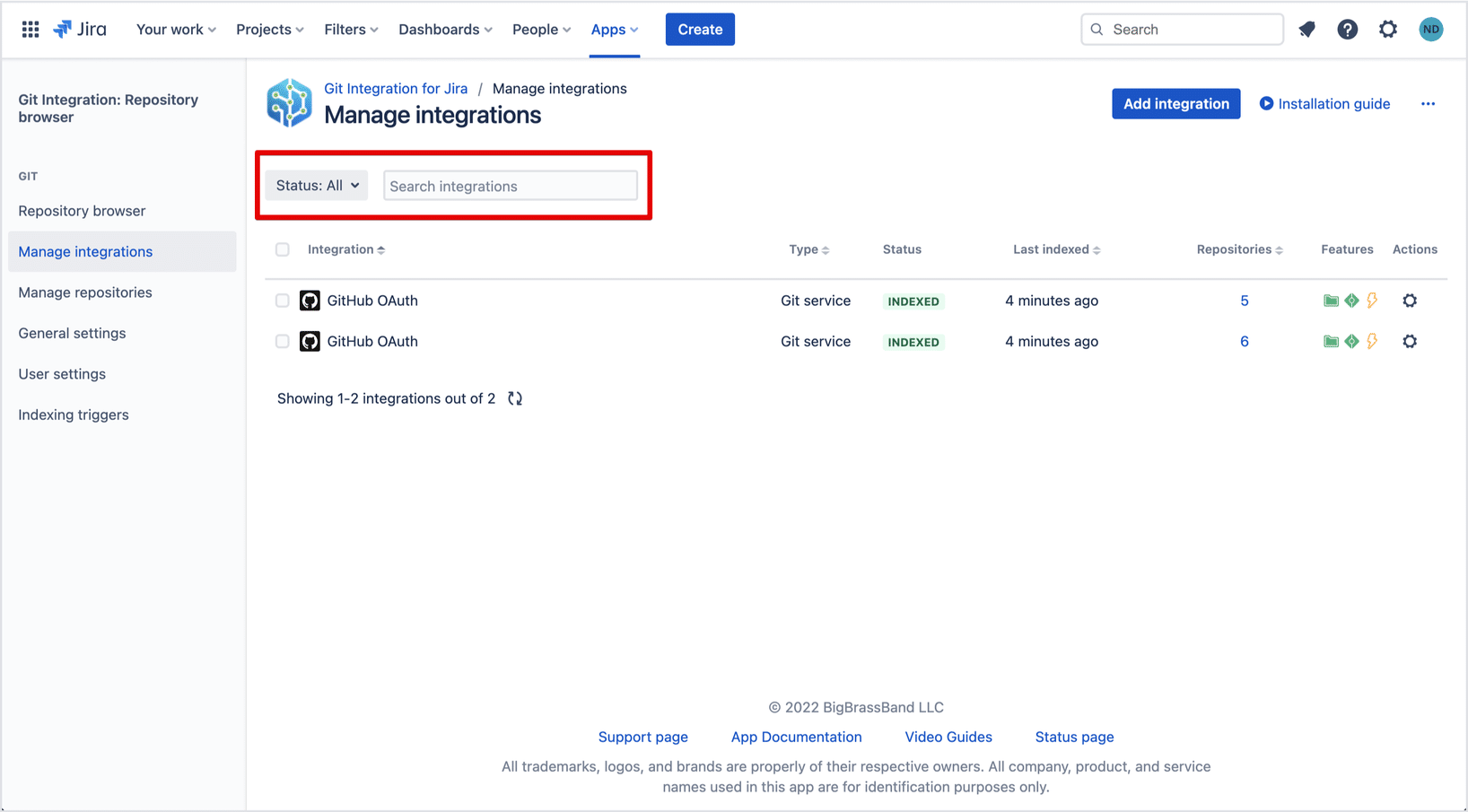1468x812 pixels.
Task: Expand the Your work menu
Action: (x=176, y=30)
